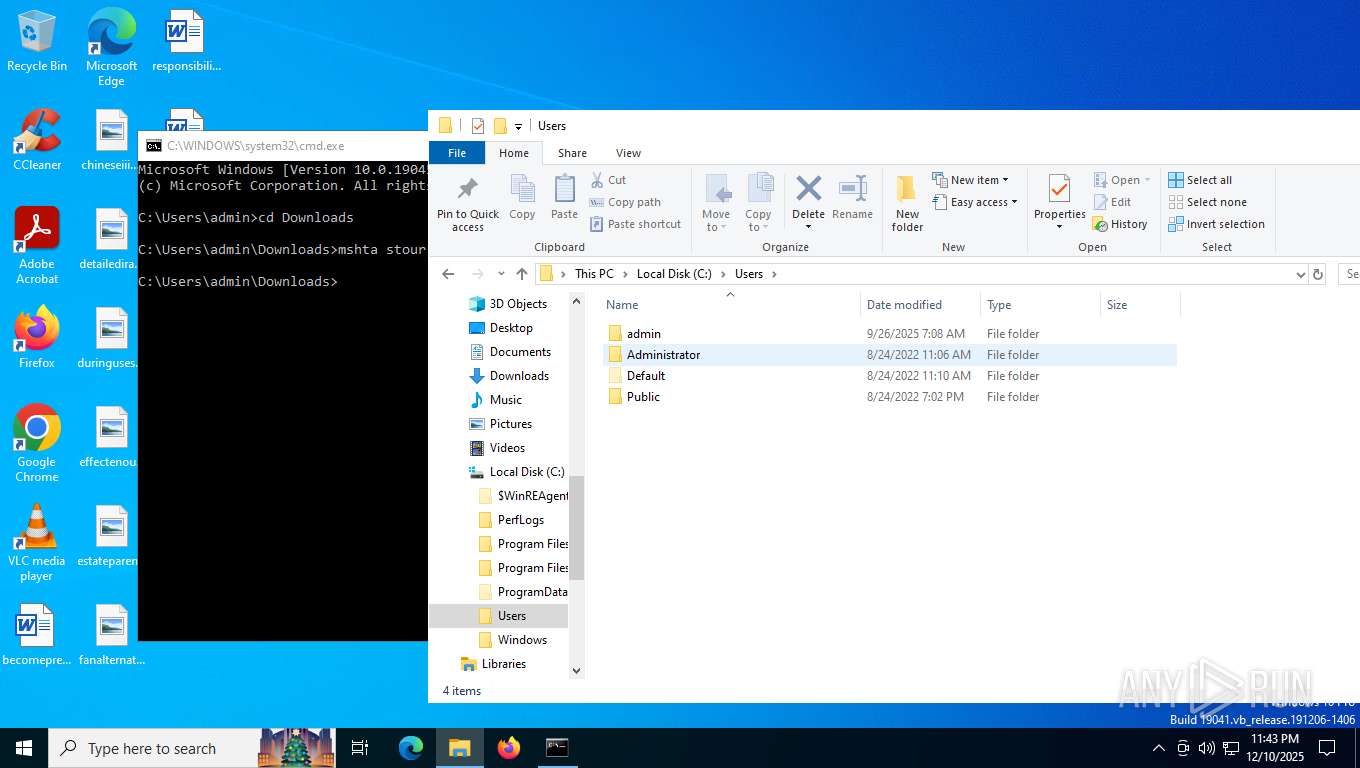Open the notification center icon
The image size is (1360, 768).
point(1327,748)
